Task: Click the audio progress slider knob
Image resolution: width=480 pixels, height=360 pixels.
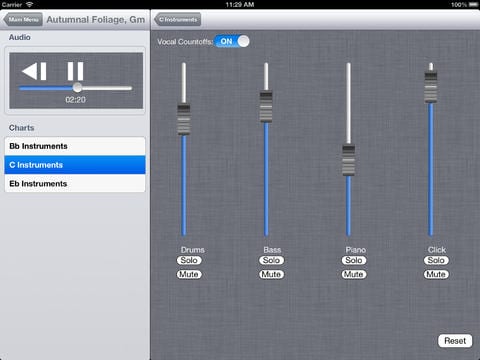Action: coord(77,88)
